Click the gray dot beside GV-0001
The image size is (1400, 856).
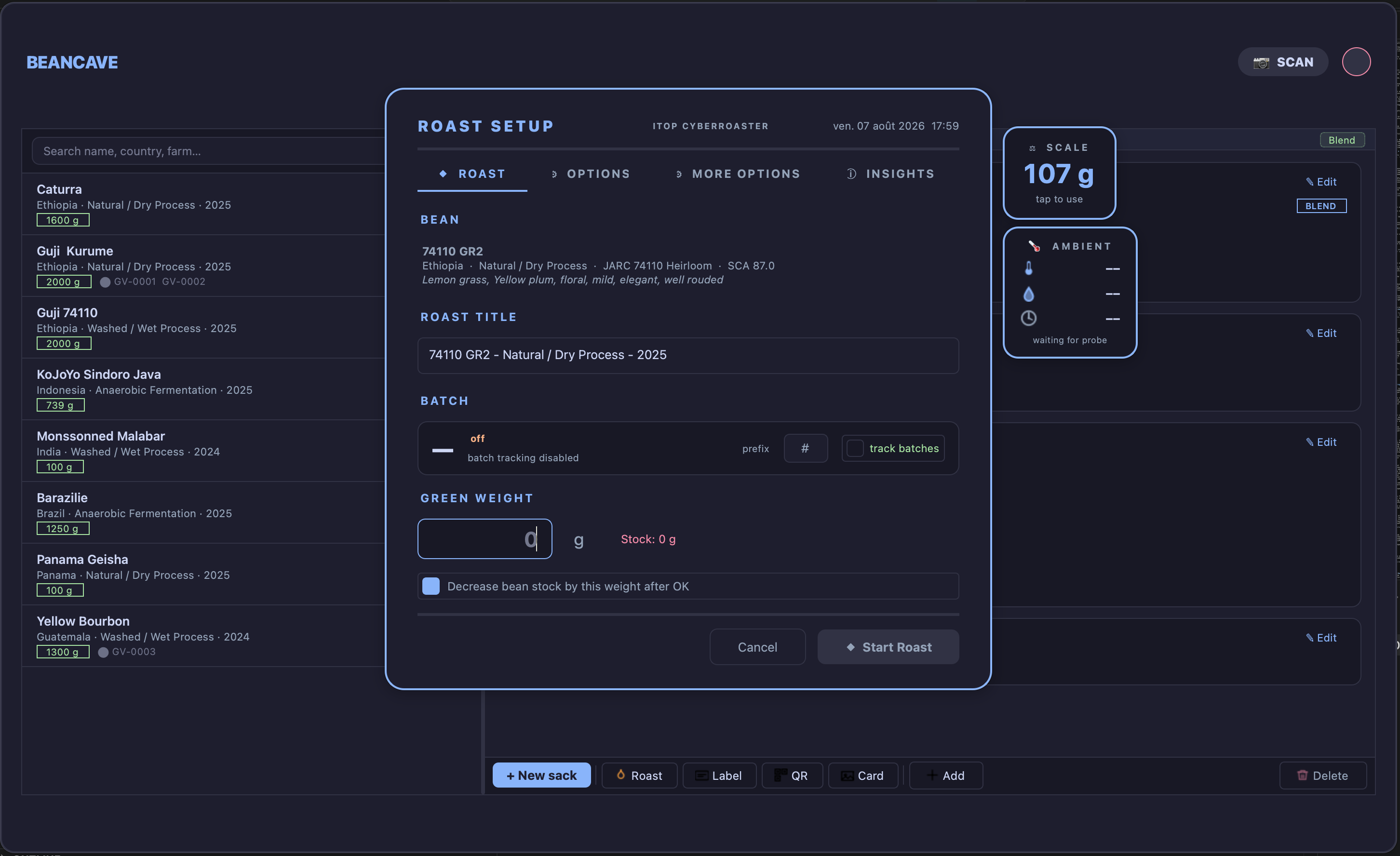click(105, 282)
